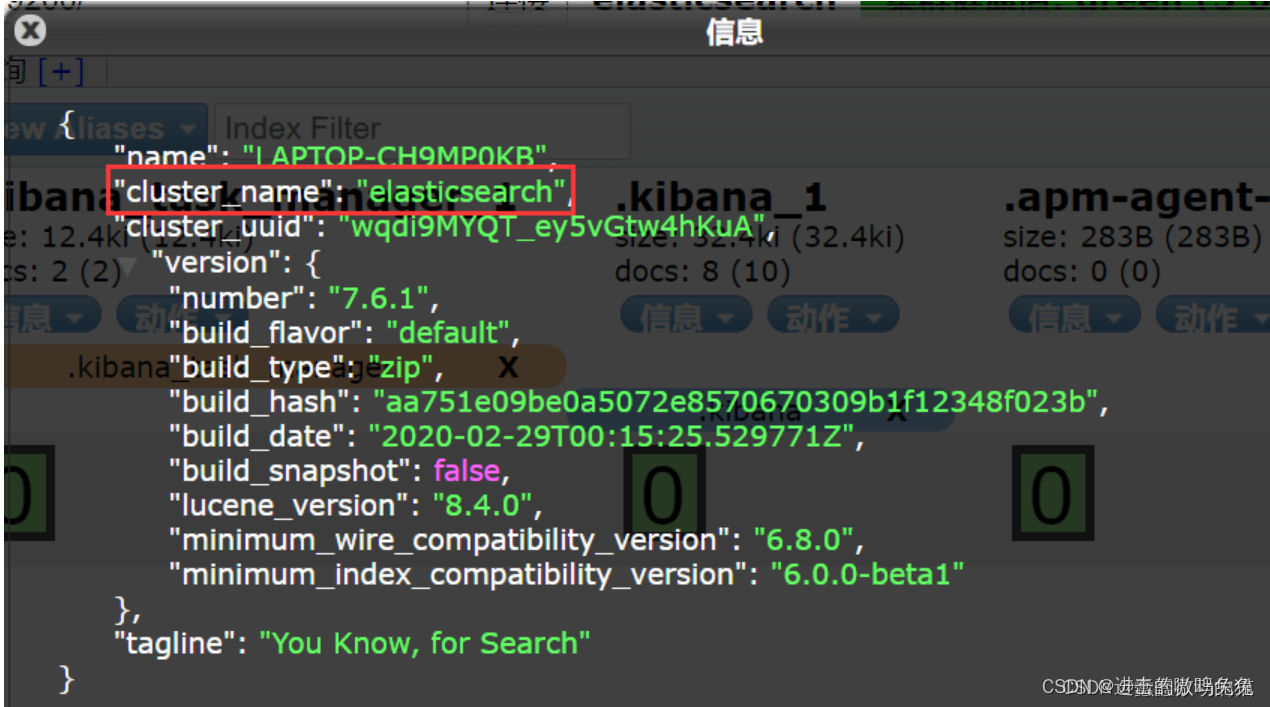Click the "elasticsearch" cluster name value
Image resolution: width=1270 pixels, height=707 pixels.
click(x=462, y=191)
